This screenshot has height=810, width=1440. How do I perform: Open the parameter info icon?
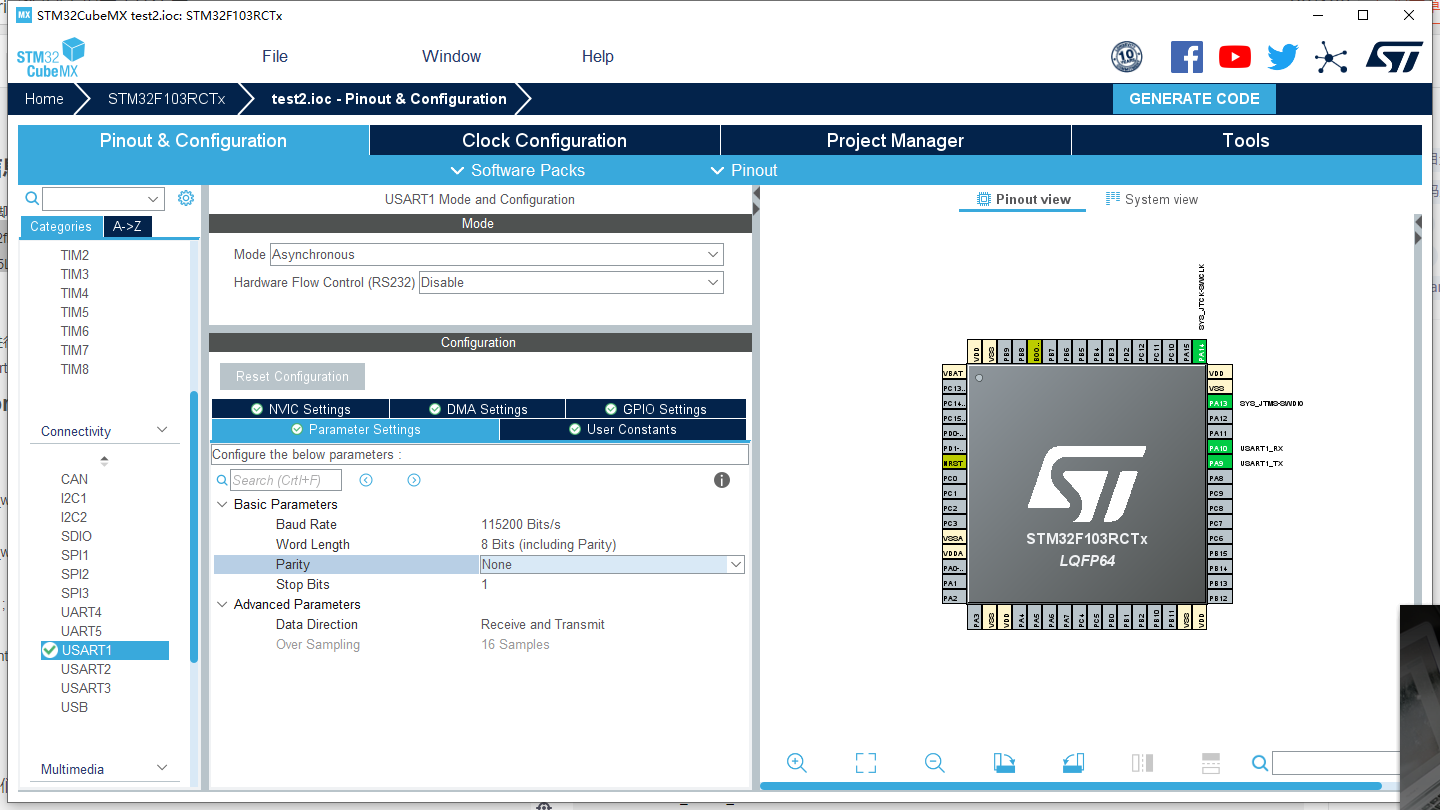(x=722, y=480)
